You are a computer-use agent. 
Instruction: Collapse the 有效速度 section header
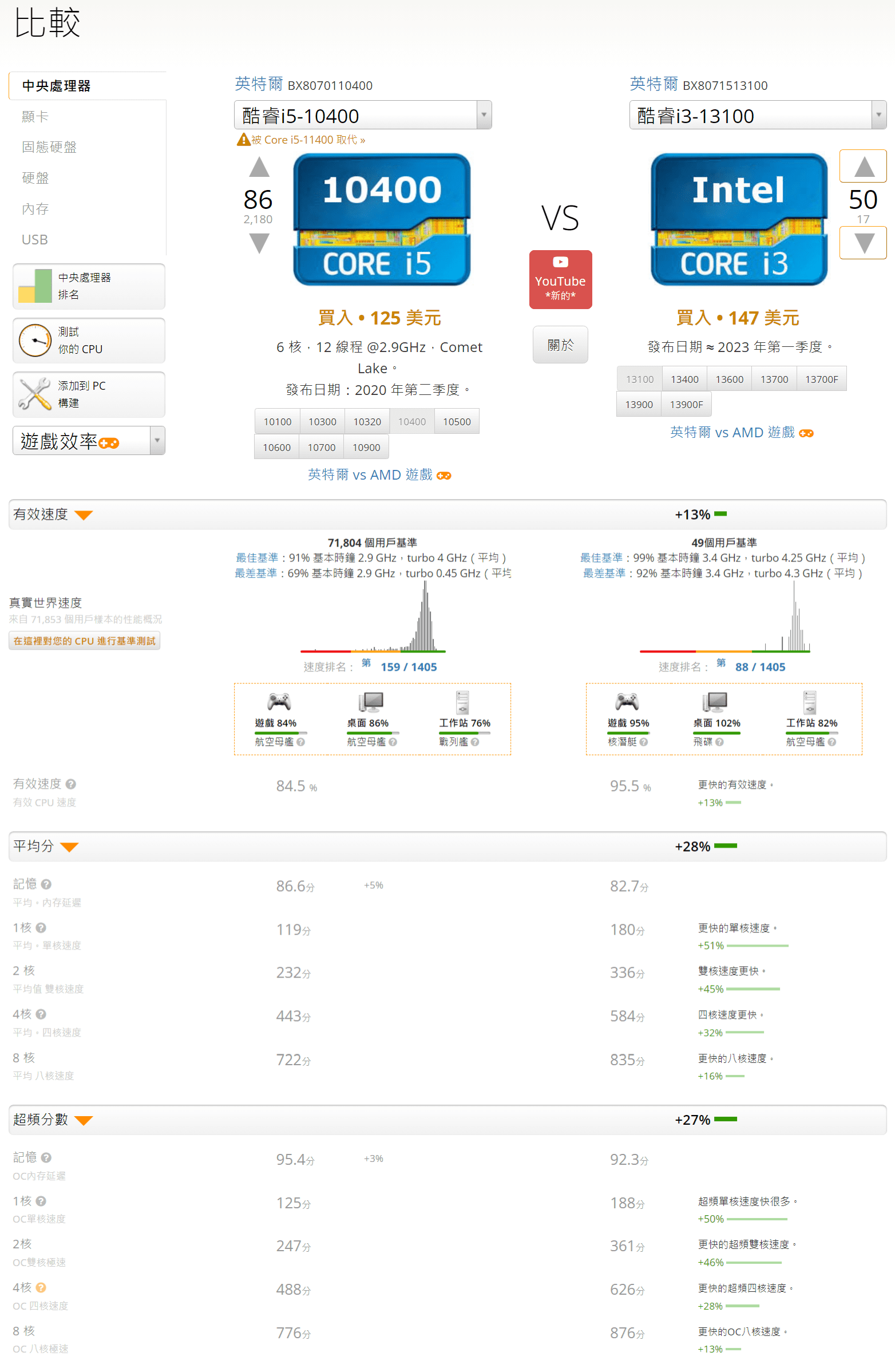(x=447, y=514)
